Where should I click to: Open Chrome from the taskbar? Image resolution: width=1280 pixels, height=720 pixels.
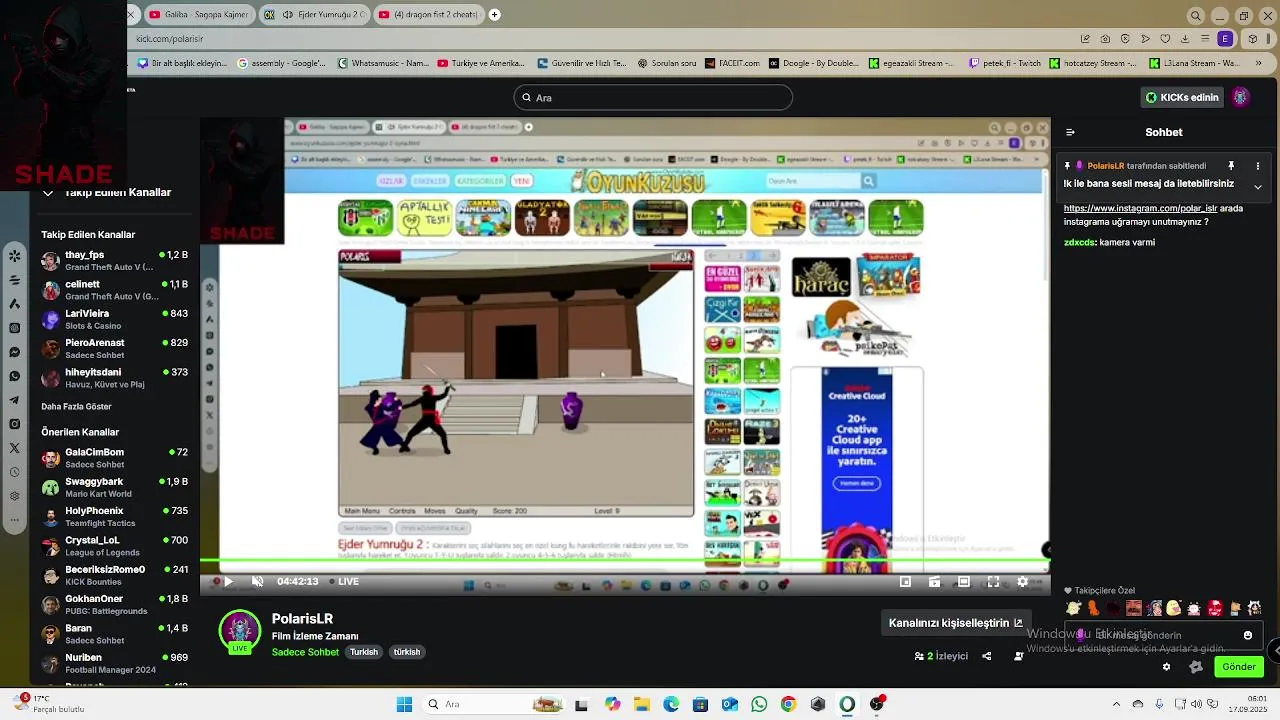[x=788, y=704]
